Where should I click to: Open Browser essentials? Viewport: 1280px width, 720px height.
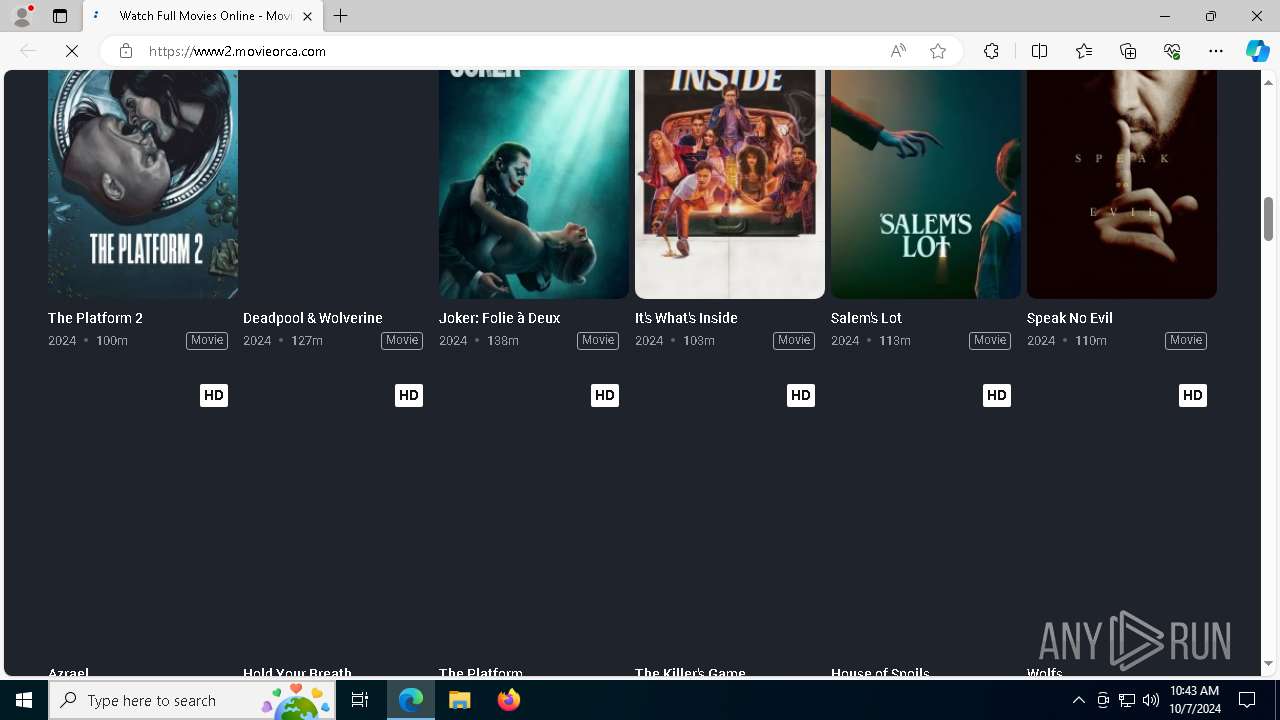1172,51
